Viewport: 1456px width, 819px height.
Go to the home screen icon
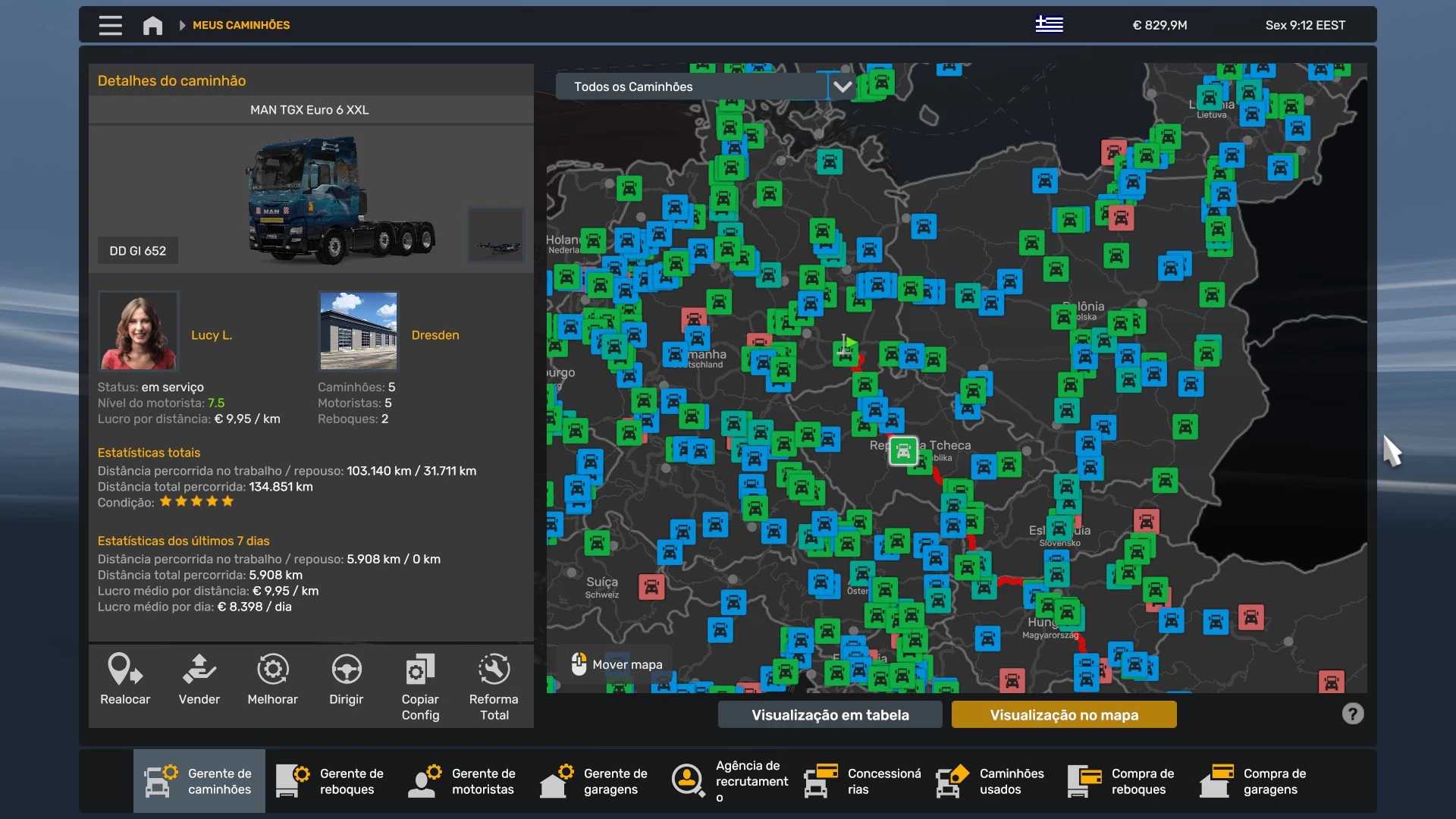click(x=152, y=25)
